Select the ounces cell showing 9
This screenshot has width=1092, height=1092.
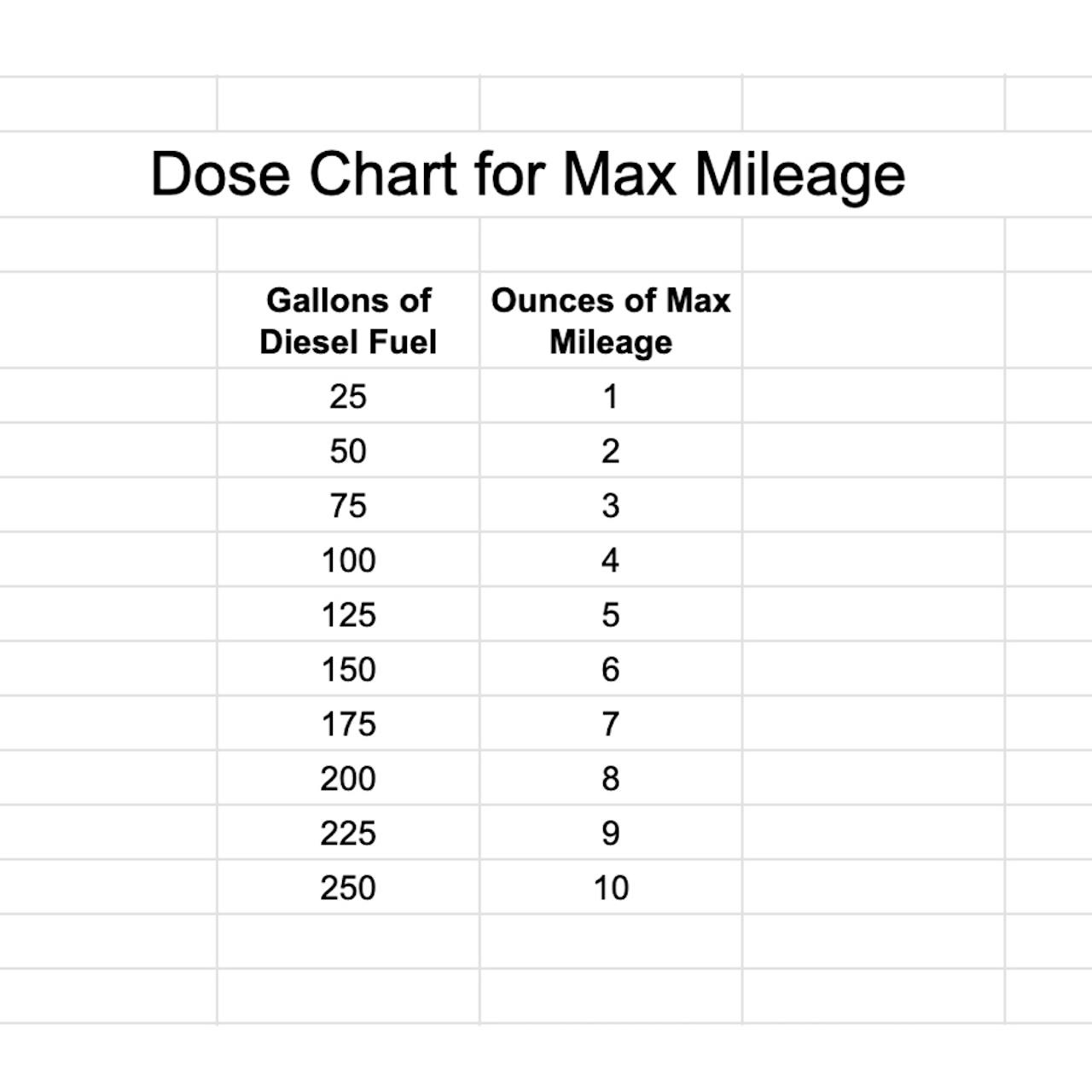[611, 834]
